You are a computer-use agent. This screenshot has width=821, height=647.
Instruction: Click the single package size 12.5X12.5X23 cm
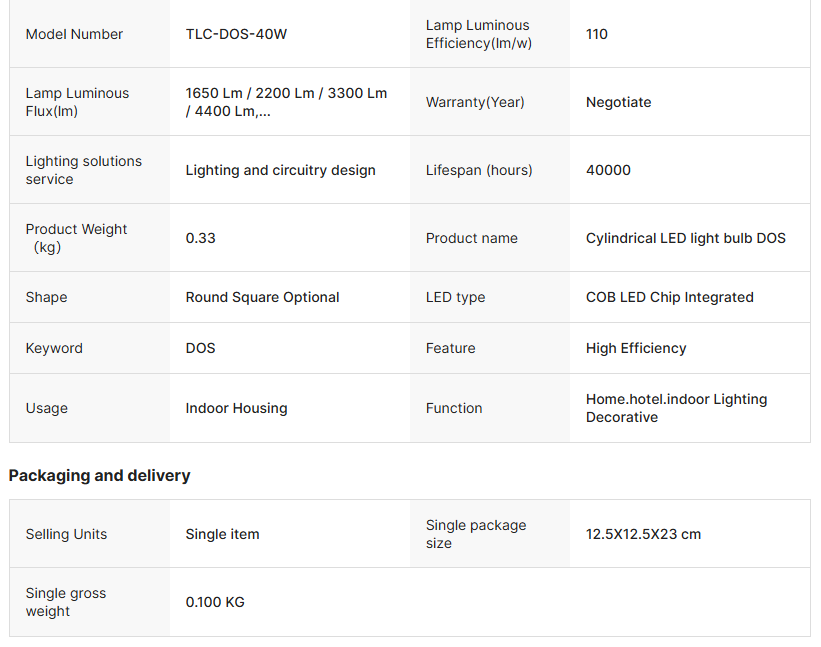click(x=643, y=534)
